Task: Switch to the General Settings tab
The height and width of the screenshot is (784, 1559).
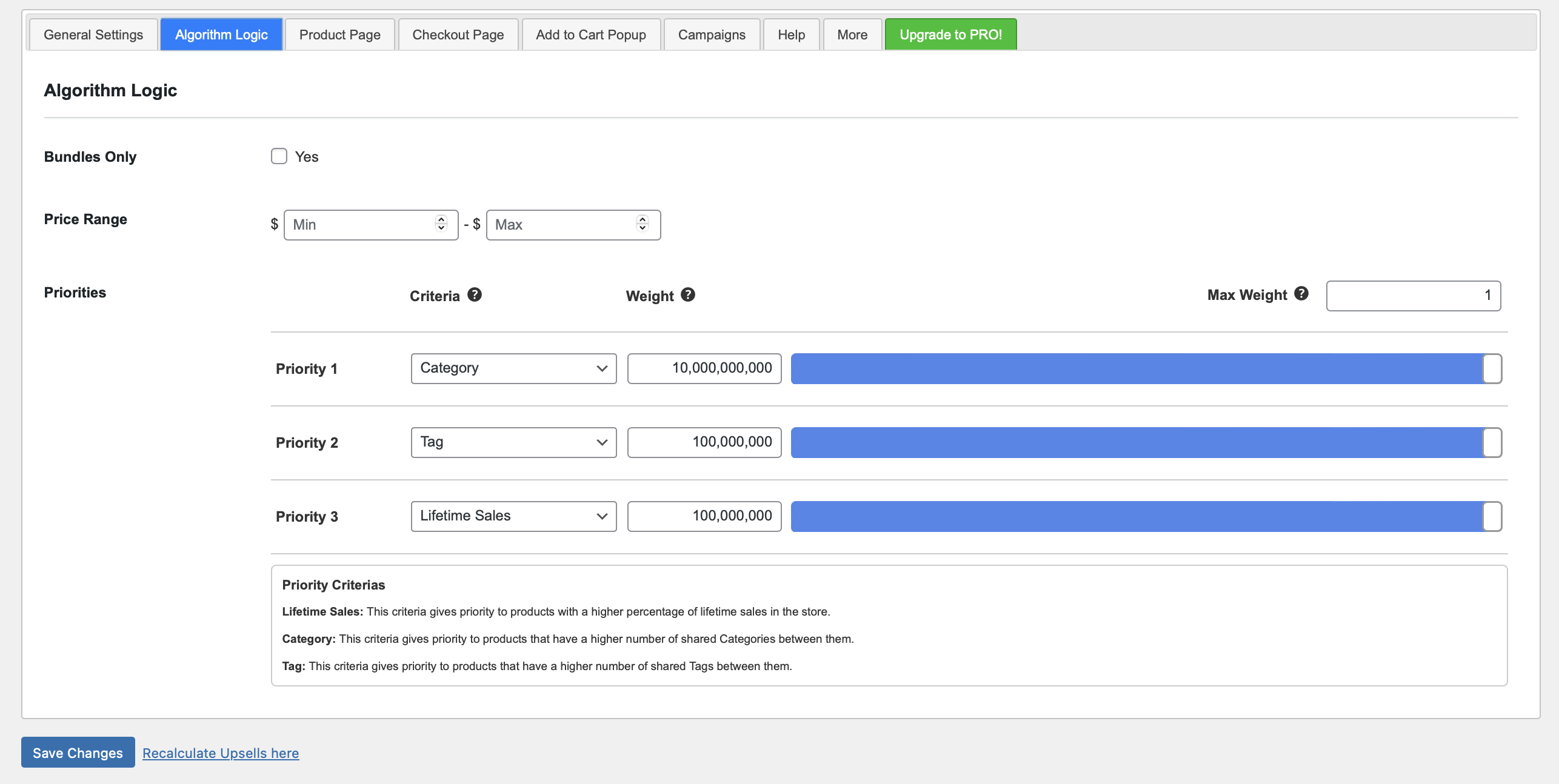Action: pos(93,35)
